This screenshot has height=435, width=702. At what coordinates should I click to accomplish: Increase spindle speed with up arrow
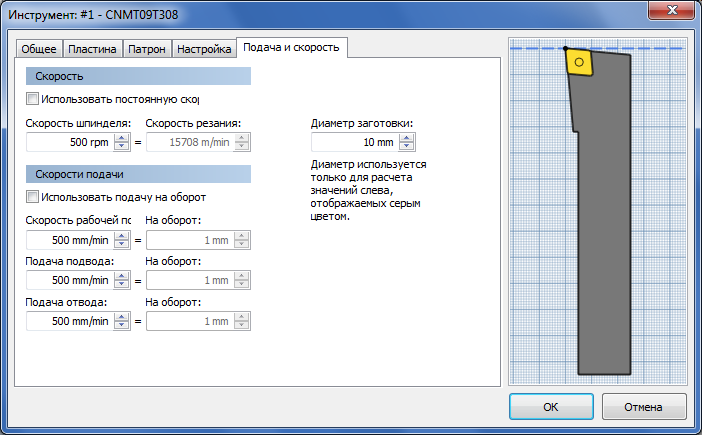point(122,138)
